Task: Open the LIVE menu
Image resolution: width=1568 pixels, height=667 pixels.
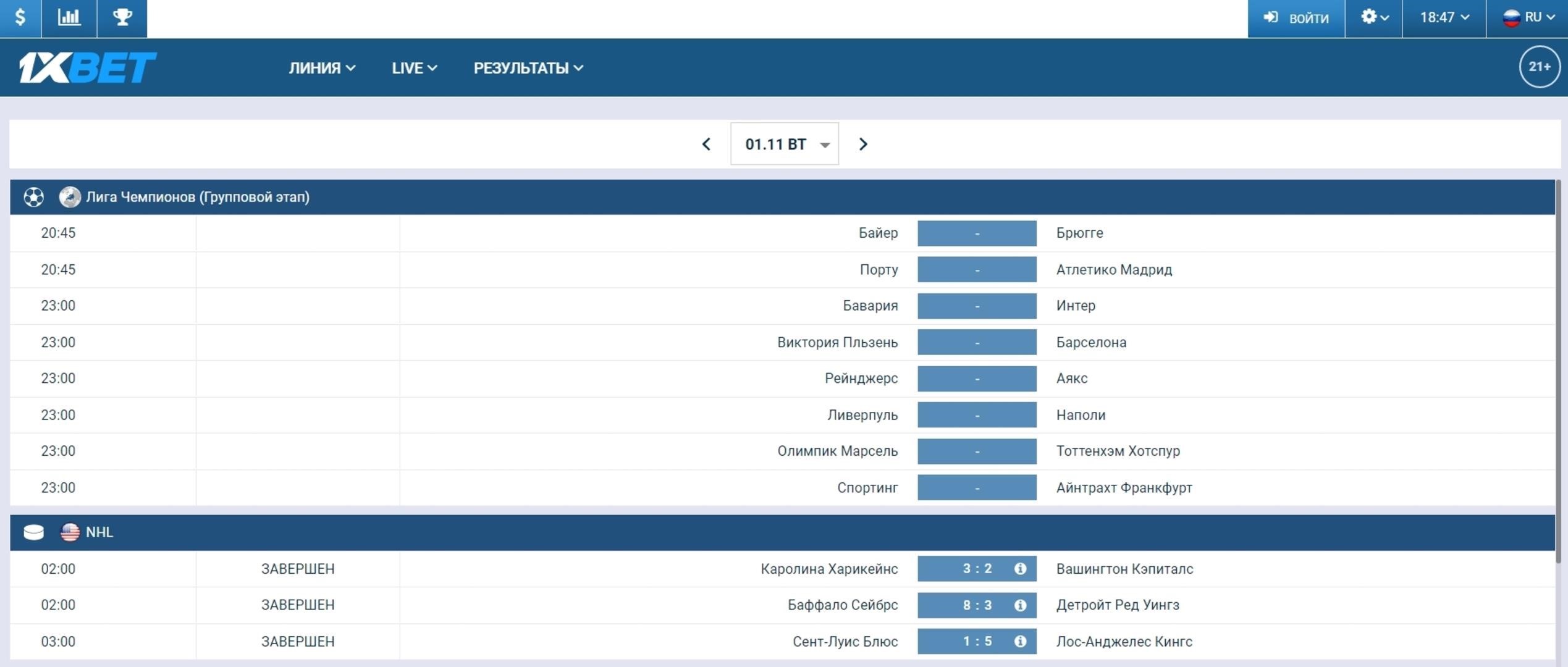Action: click(414, 68)
